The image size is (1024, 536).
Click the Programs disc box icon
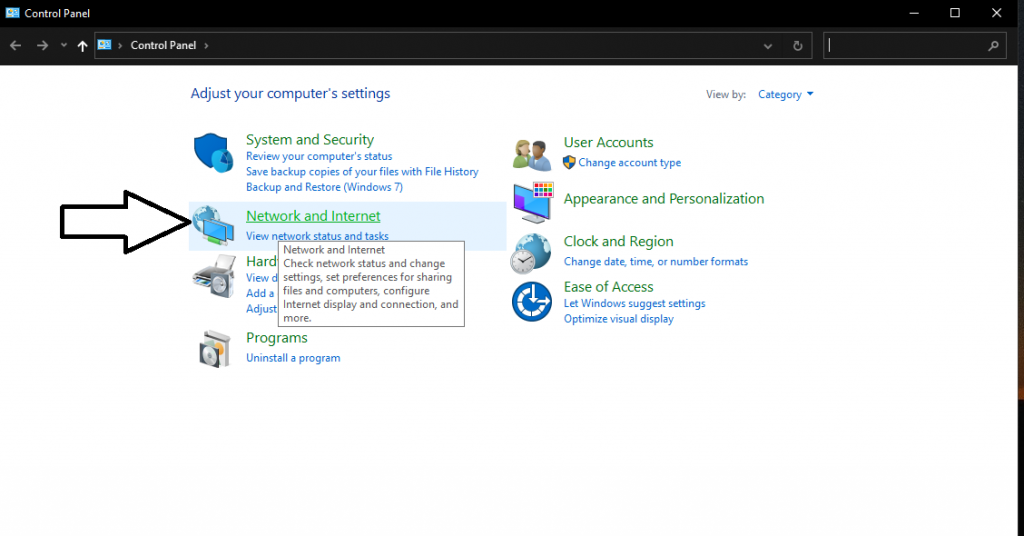(215, 349)
